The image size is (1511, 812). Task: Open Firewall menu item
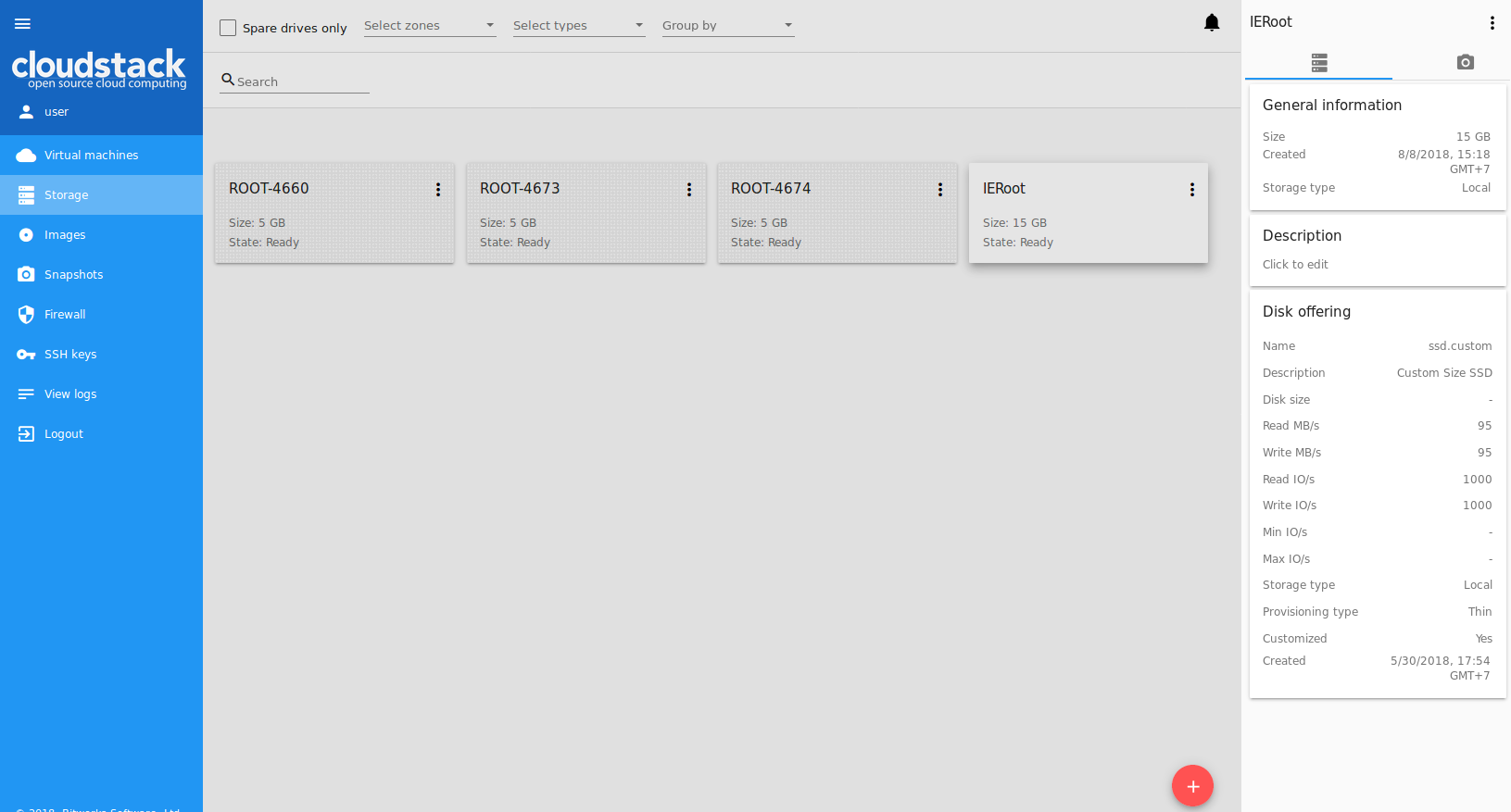point(102,315)
